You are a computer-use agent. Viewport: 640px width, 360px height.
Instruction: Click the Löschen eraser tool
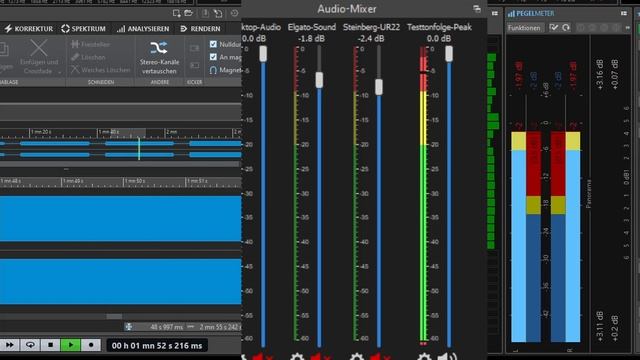coord(88,57)
